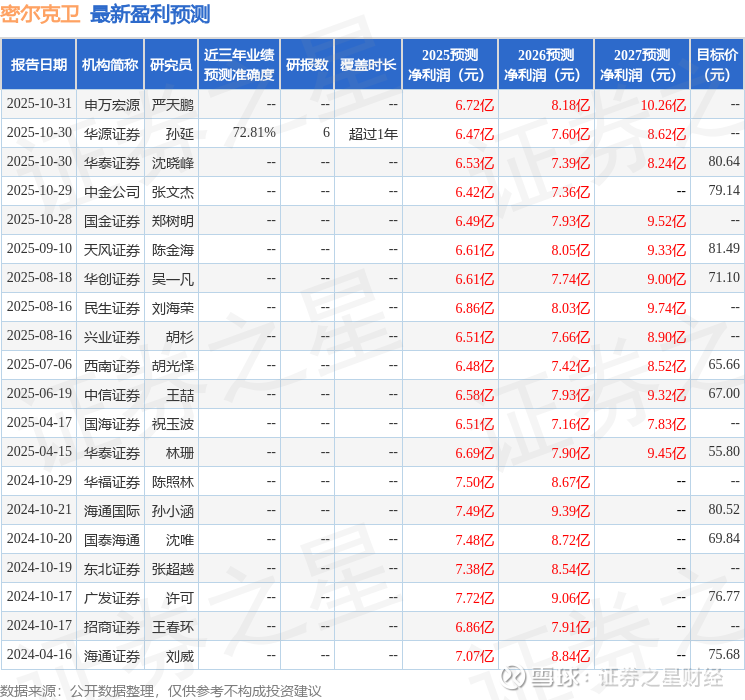The width and height of the screenshot is (745, 700).
Task: Select the 国金证券 institution cell
Action: coord(112,221)
